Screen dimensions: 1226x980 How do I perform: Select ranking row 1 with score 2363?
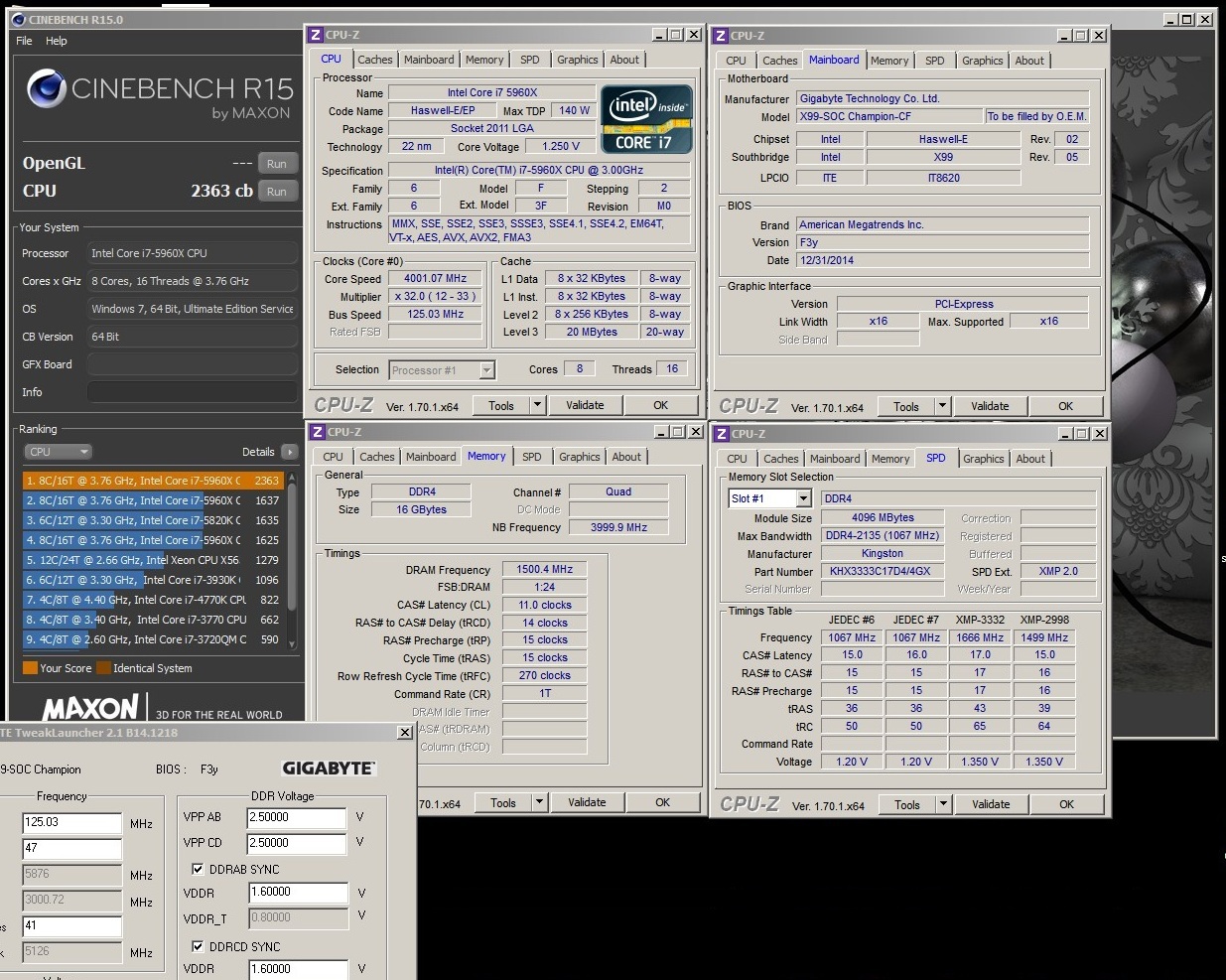153,481
